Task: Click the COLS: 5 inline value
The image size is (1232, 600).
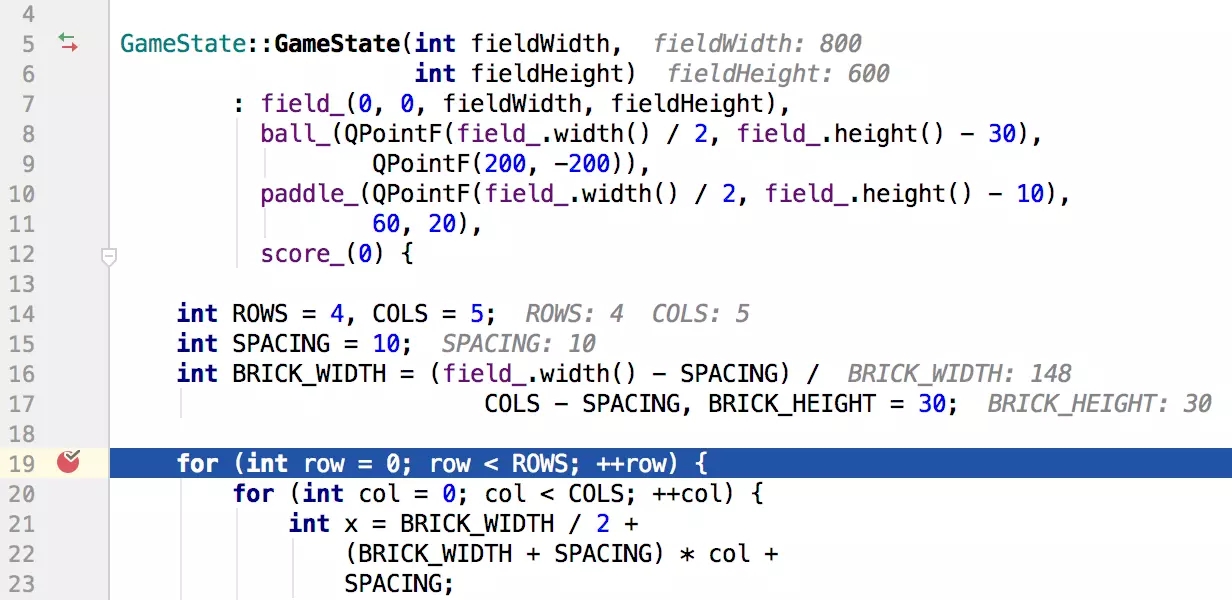Action: (x=700, y=314)
